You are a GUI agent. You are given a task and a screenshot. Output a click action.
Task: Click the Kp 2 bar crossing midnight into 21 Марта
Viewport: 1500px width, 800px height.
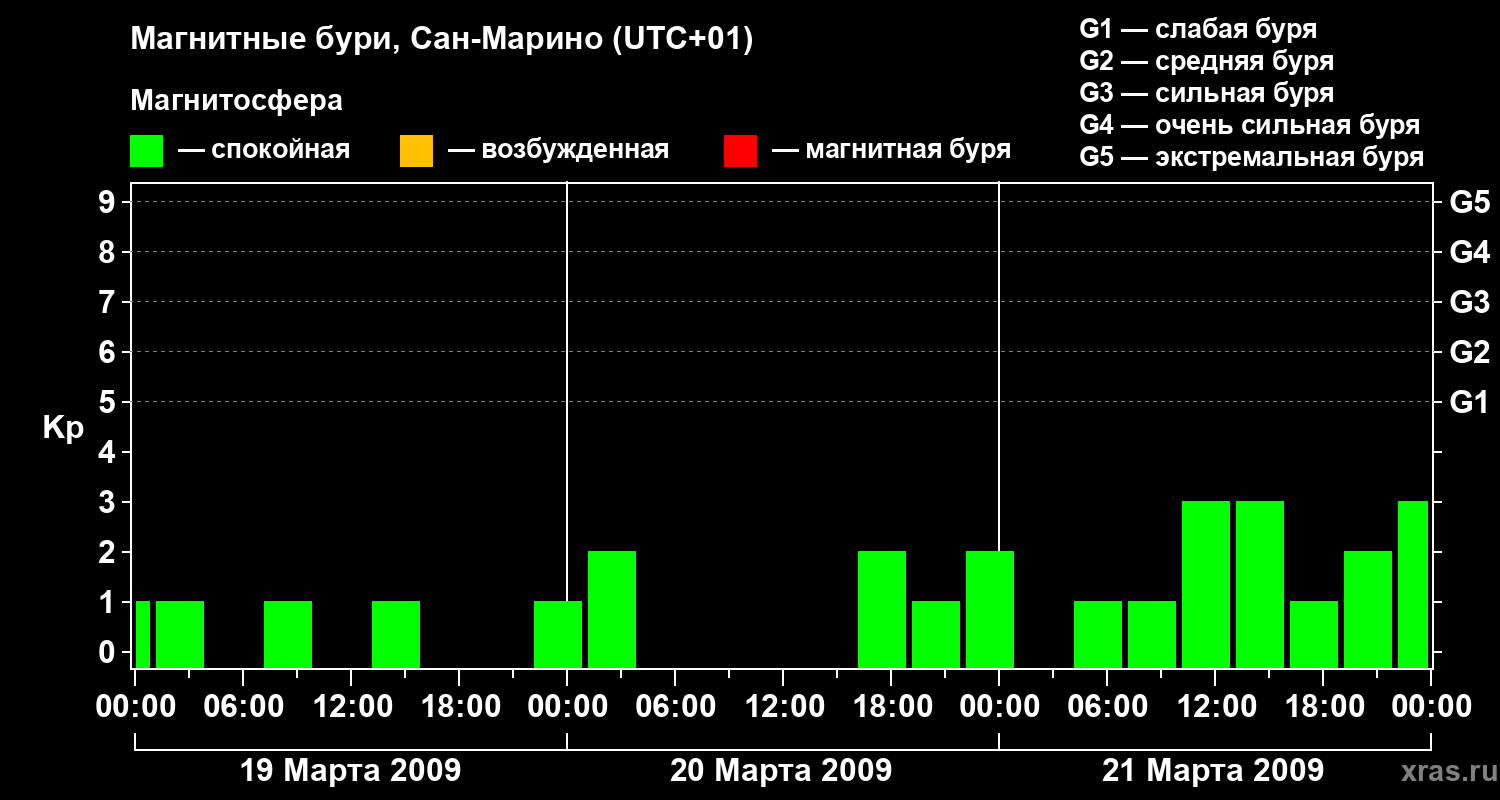990,609
